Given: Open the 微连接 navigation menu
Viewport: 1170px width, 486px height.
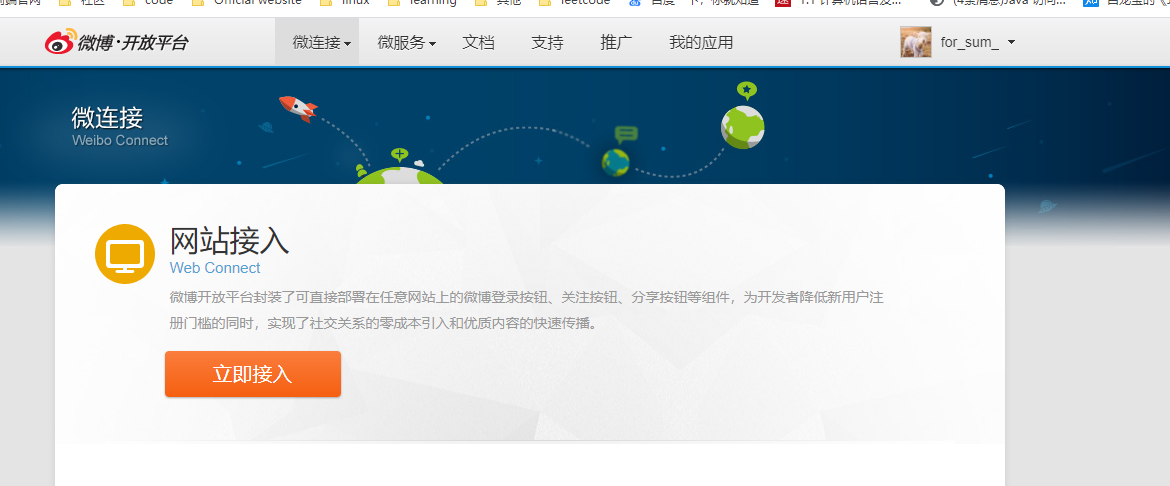Looking at the screenshot, I should click(316, 43).
